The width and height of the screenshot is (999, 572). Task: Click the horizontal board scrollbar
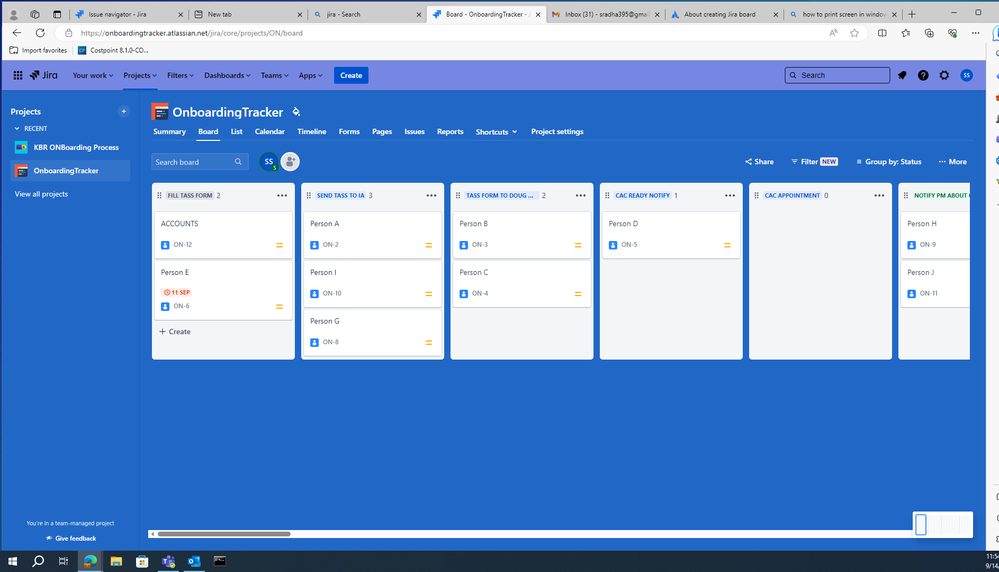coord(224,534)
